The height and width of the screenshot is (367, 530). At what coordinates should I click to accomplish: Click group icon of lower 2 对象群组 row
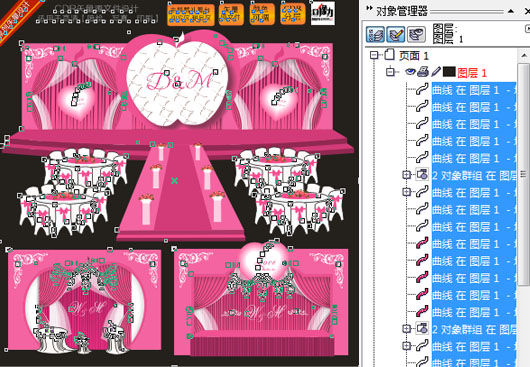tap(422, 328)
